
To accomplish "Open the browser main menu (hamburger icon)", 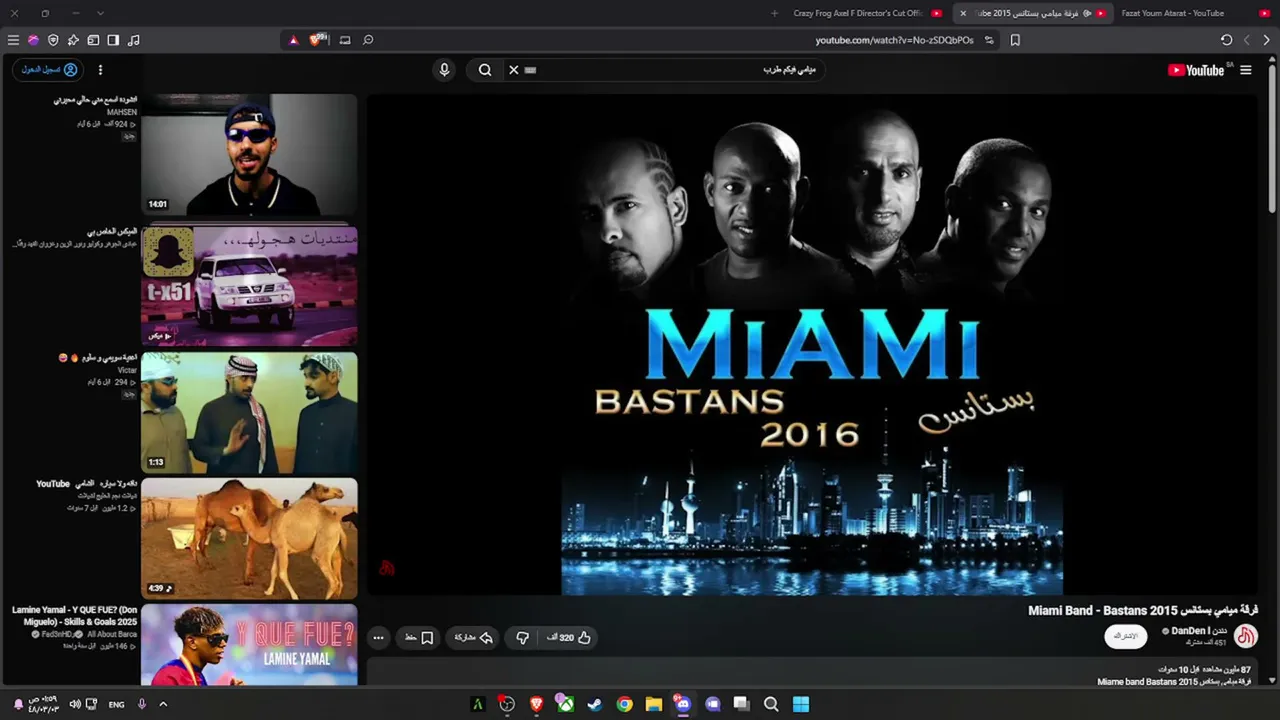I will (13, 40).
